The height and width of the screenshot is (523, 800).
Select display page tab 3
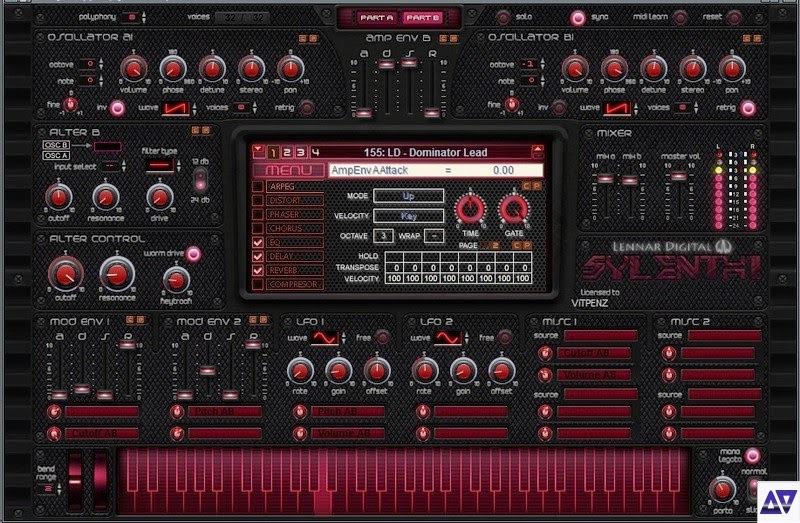[302, 152]
